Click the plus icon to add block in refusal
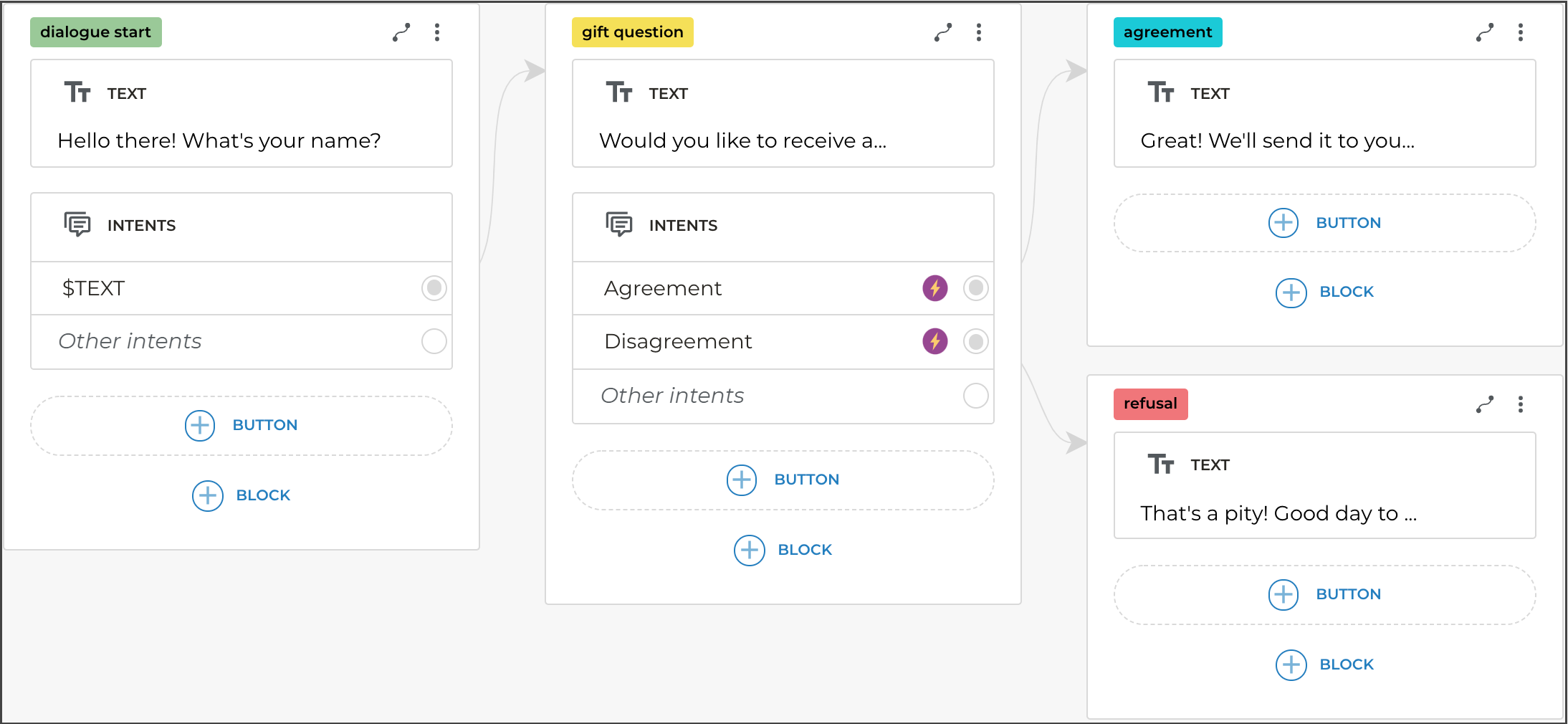The height and width of the screenshot is (724, 1568). 1291,665
